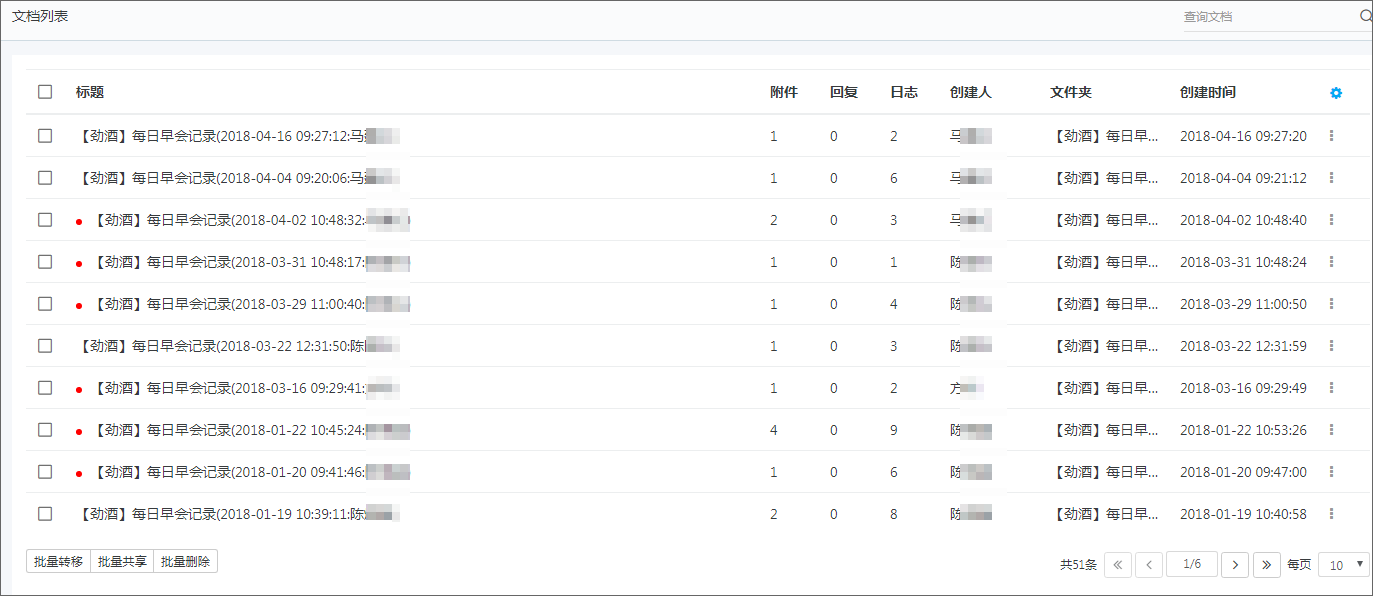1373x596 pixels.
Task: Open more options for 2018-04-16 row
Action: [1331, 135]
